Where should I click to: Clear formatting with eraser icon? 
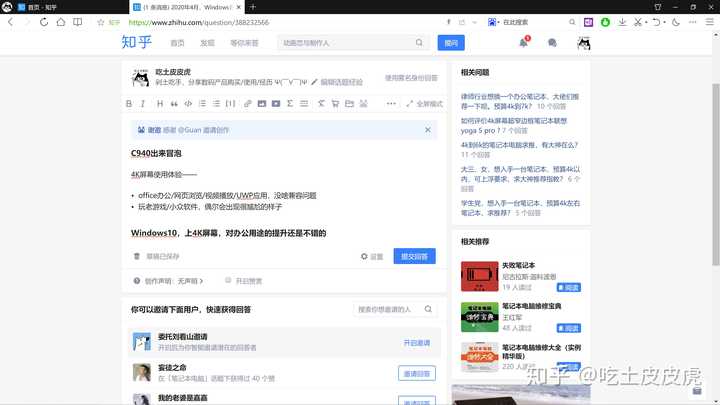click(x=321, y=104)
